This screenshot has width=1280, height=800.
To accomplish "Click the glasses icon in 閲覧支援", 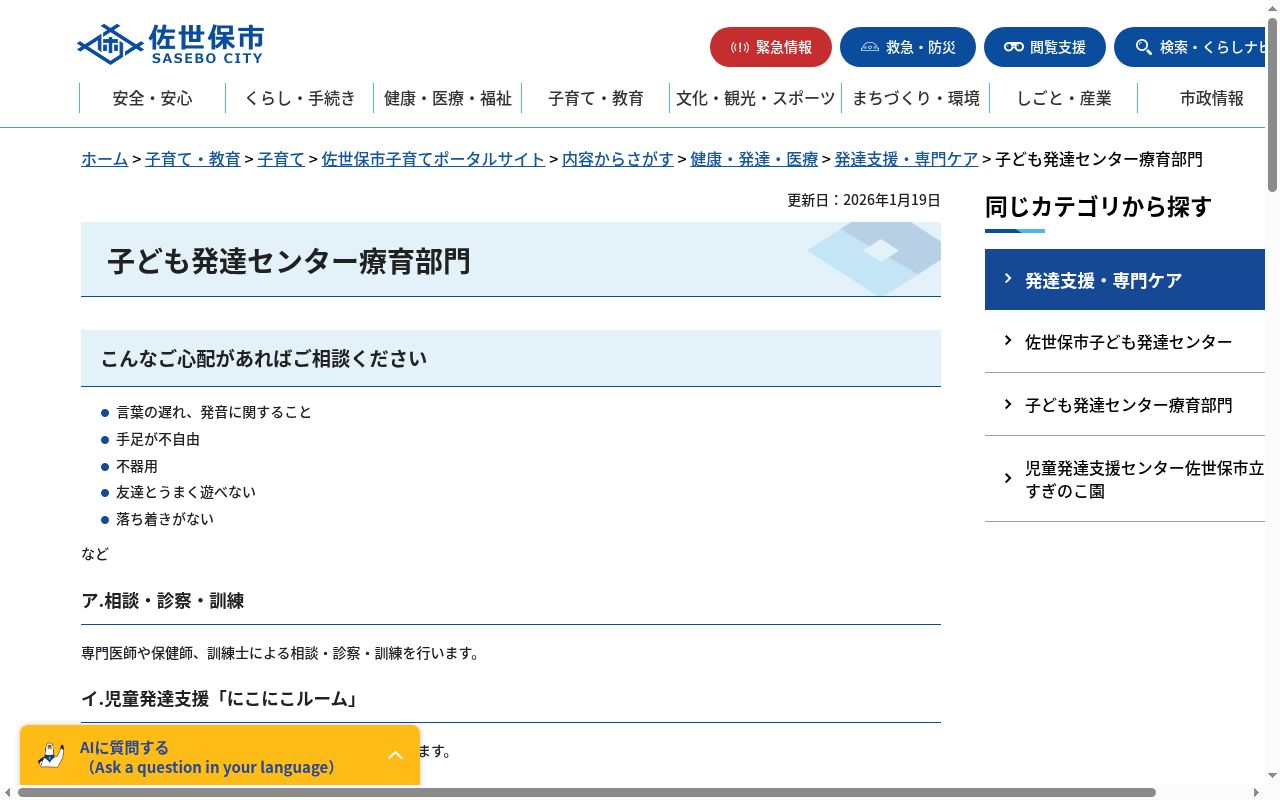I will tap(1014, 47).
